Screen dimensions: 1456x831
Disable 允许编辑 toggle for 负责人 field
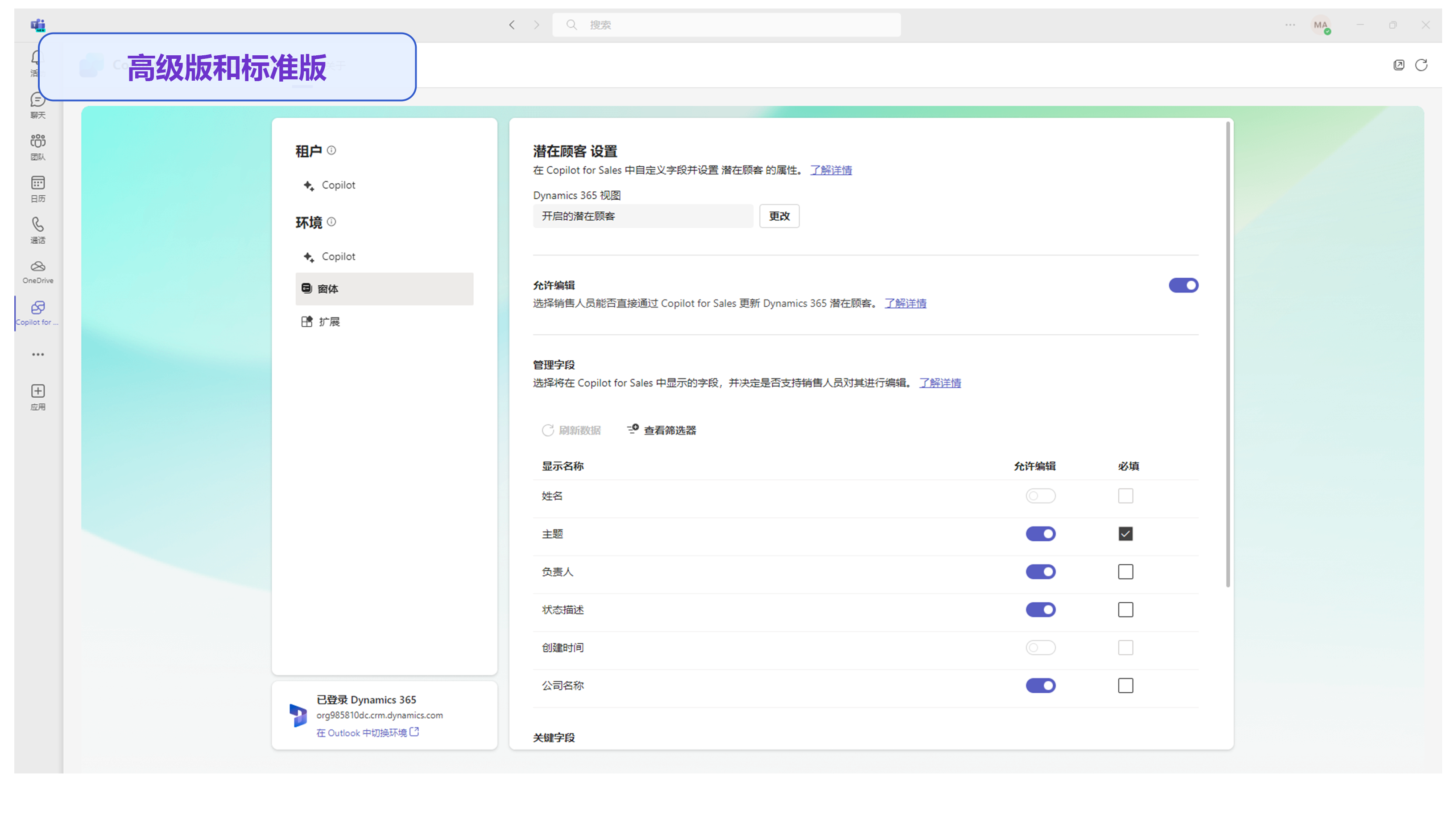click(x=1040, y=572)
